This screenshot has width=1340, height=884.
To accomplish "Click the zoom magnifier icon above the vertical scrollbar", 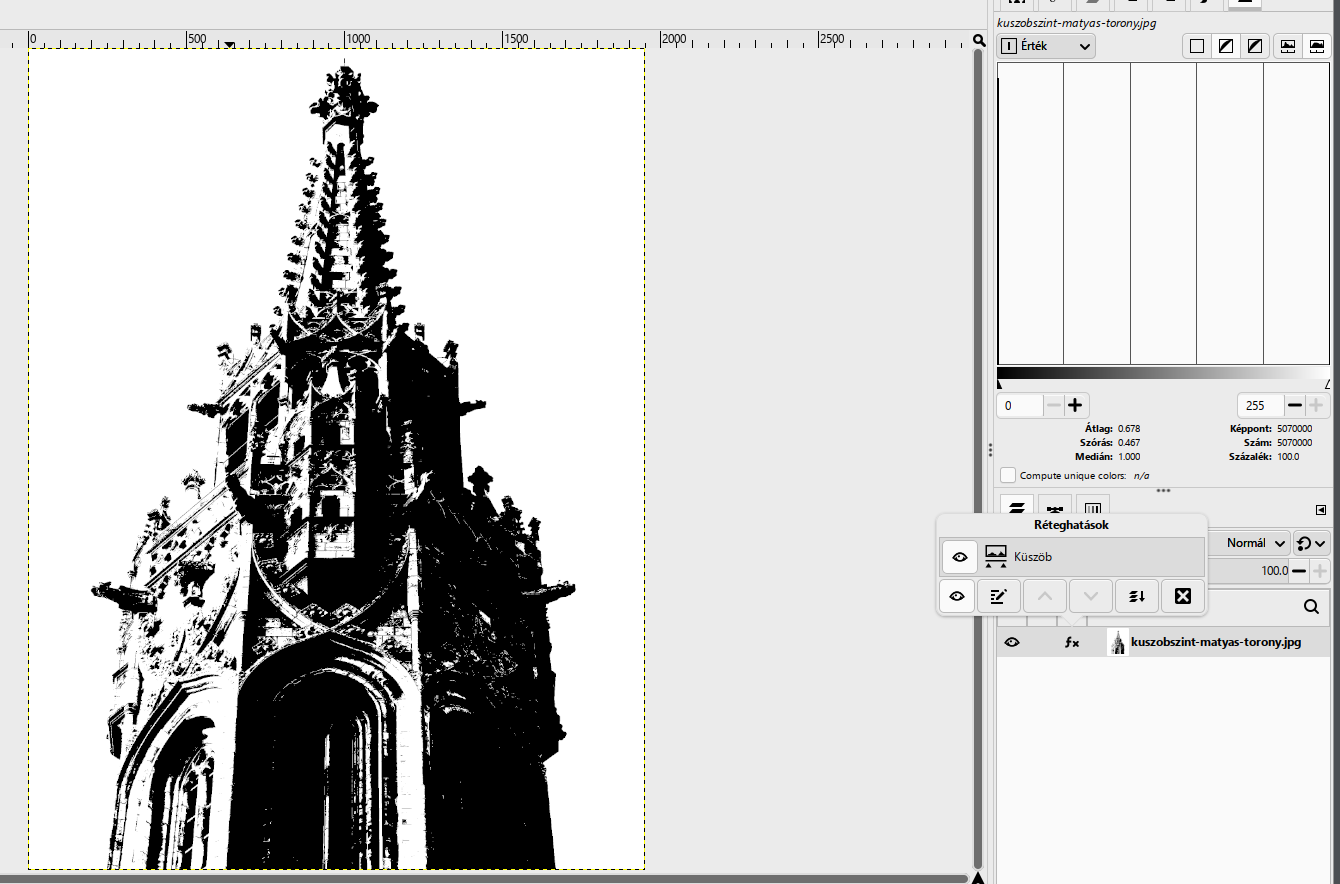I will [x=979, y=40].
